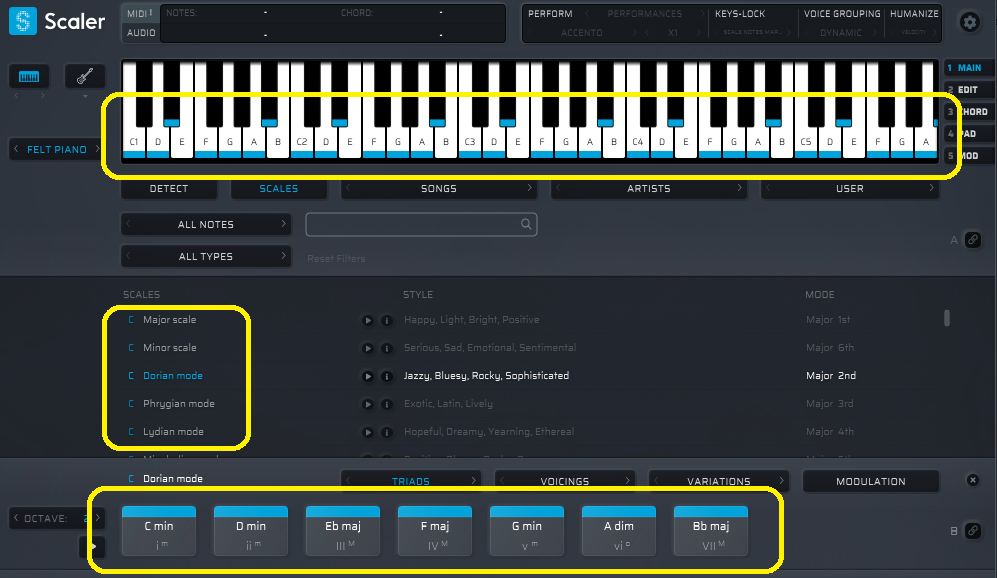997x578 pixels.
Task: Open the Scale Notes Map dropdown
Action: (752, 32)
